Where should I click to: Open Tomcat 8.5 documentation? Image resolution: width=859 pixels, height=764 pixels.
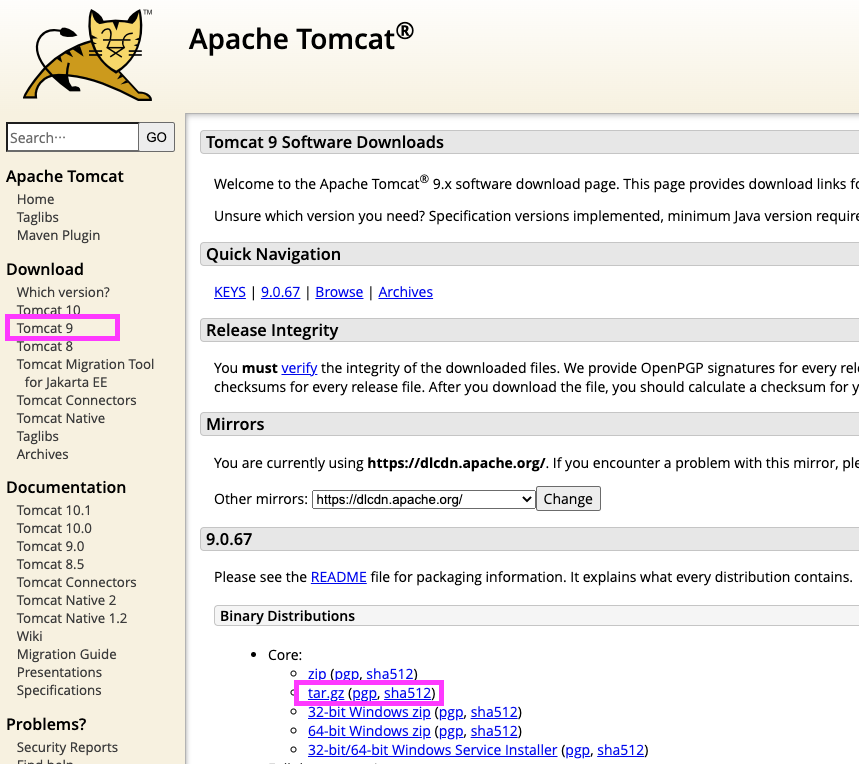tap(50, 565)
